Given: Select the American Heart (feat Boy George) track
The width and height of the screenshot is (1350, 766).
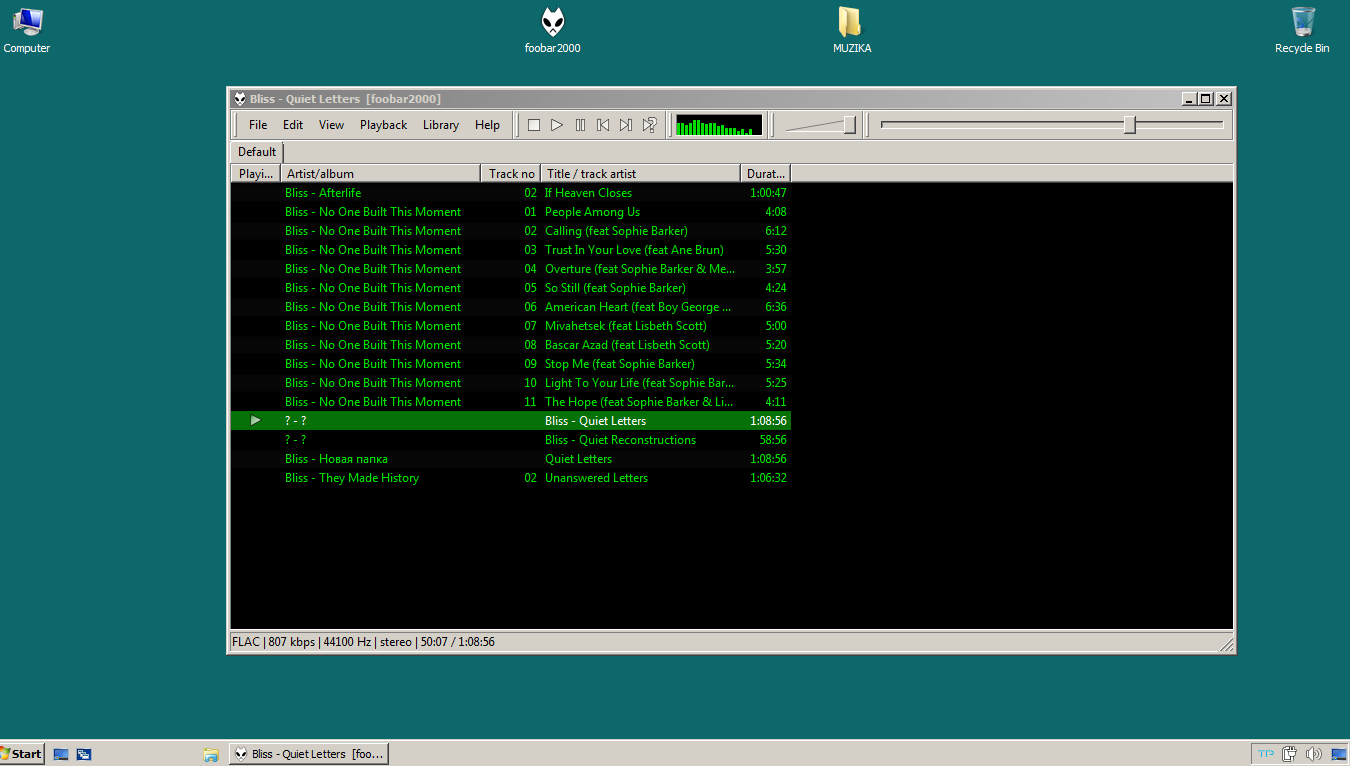Looking at the screenshot, I should [x=511, y=307].
